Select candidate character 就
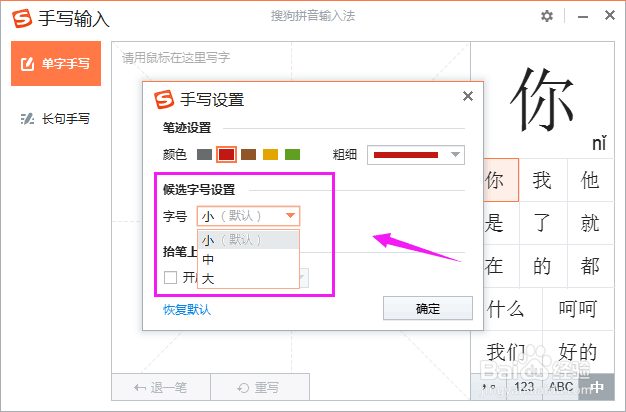The height and width of the screenshot is (412, 626). (590, 223)
